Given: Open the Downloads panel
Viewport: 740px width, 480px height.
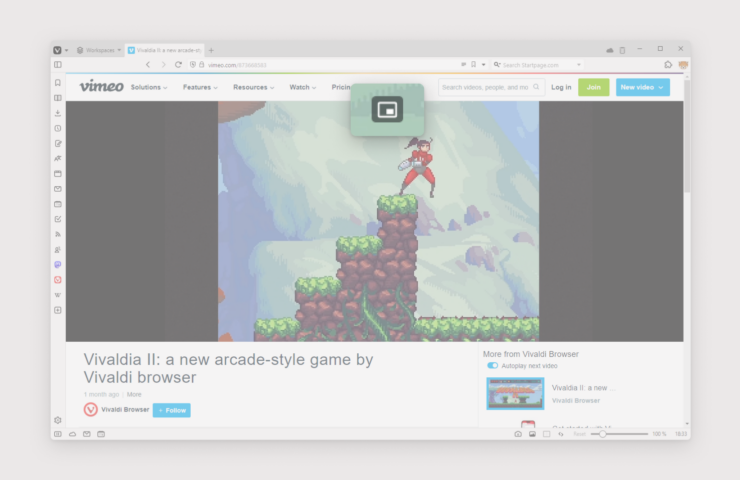Looking at the screenshot, I should click(x=58, y=113).
